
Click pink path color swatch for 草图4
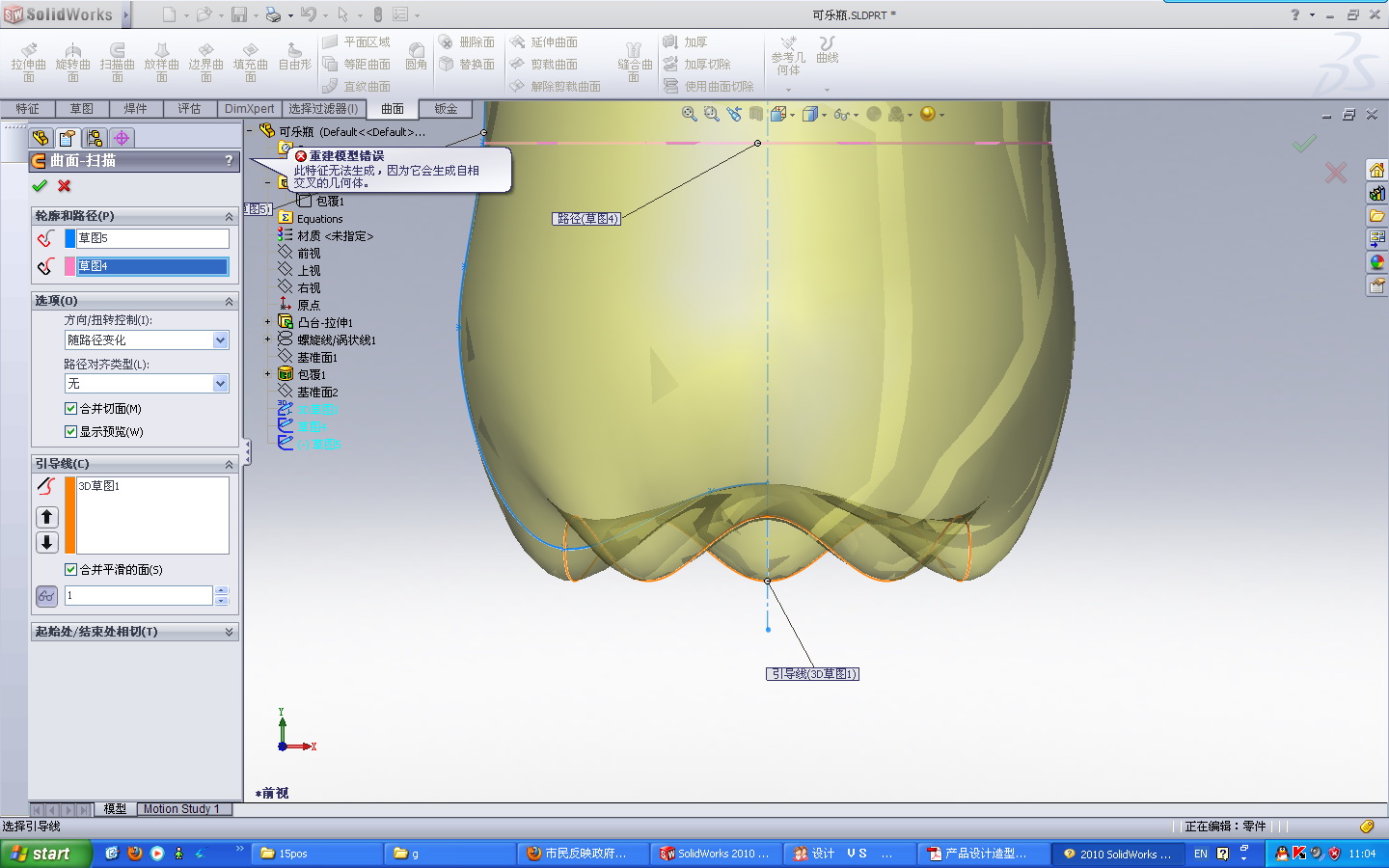[69, 266]
